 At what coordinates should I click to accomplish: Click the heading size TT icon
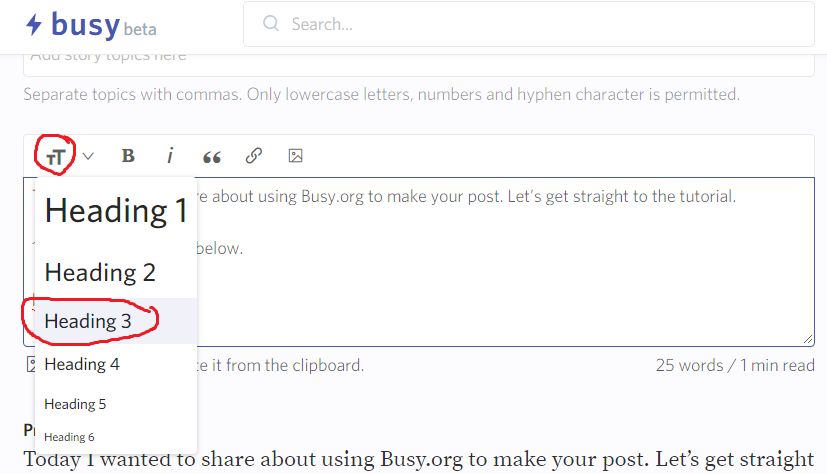click(55, 157)
